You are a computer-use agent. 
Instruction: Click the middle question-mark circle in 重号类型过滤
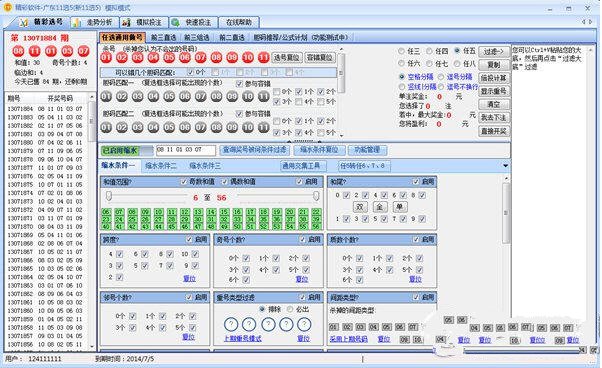click(268, 324)
